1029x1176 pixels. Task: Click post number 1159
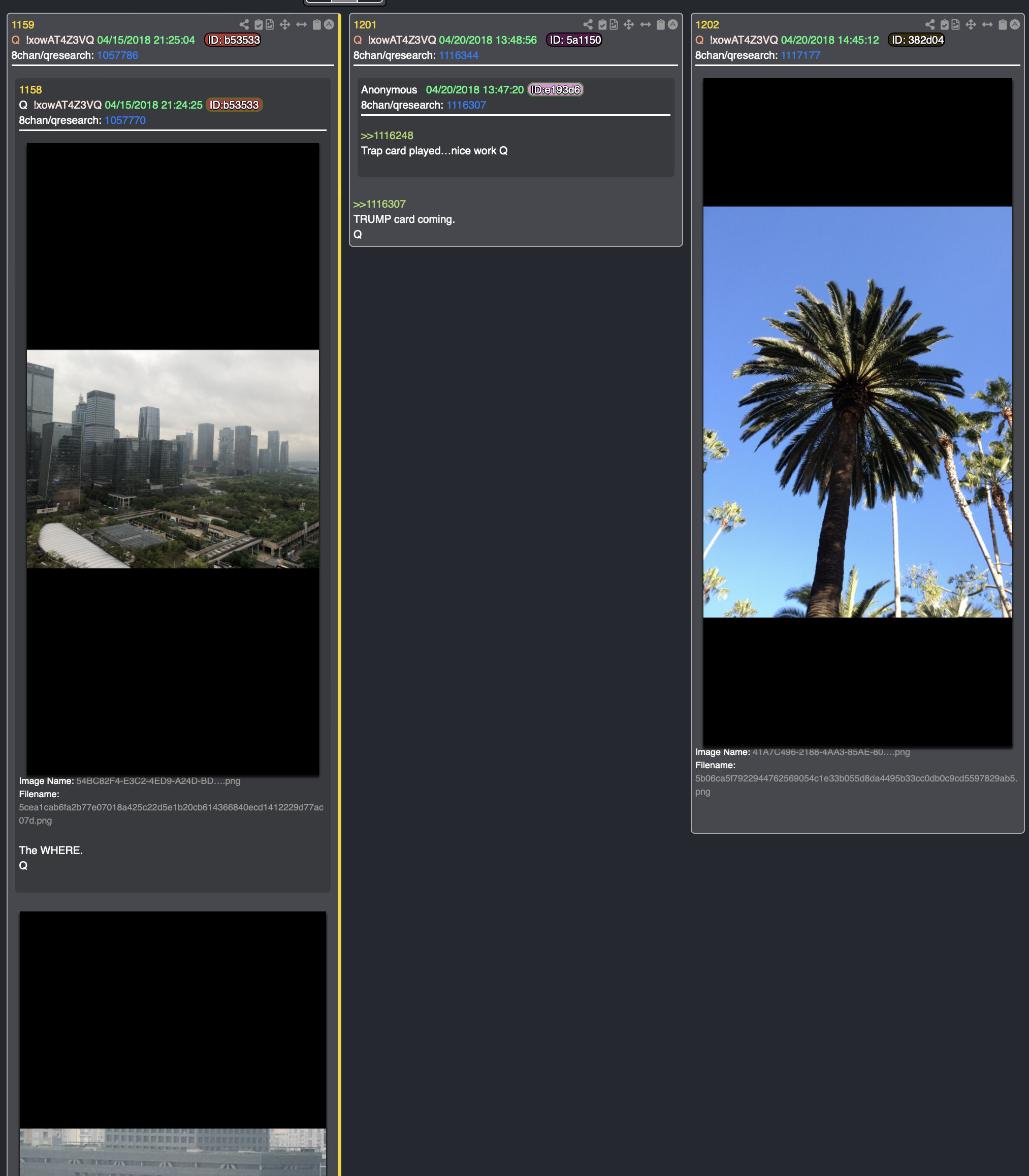[x=23, y=25]
